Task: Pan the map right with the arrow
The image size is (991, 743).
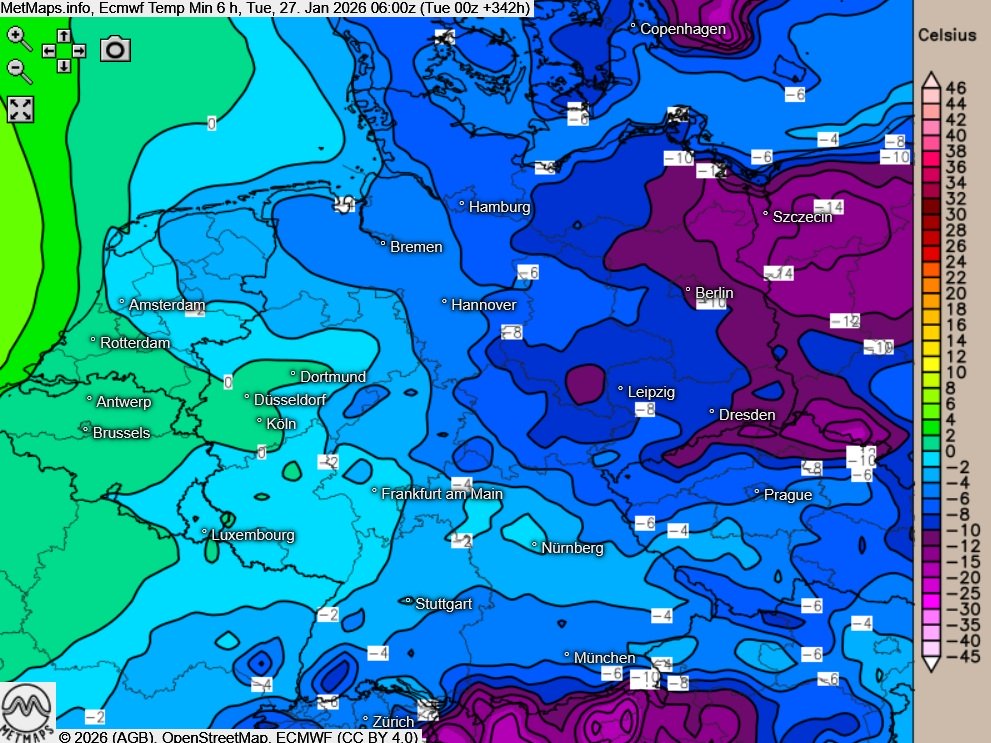Action: [x=78, y=51]
